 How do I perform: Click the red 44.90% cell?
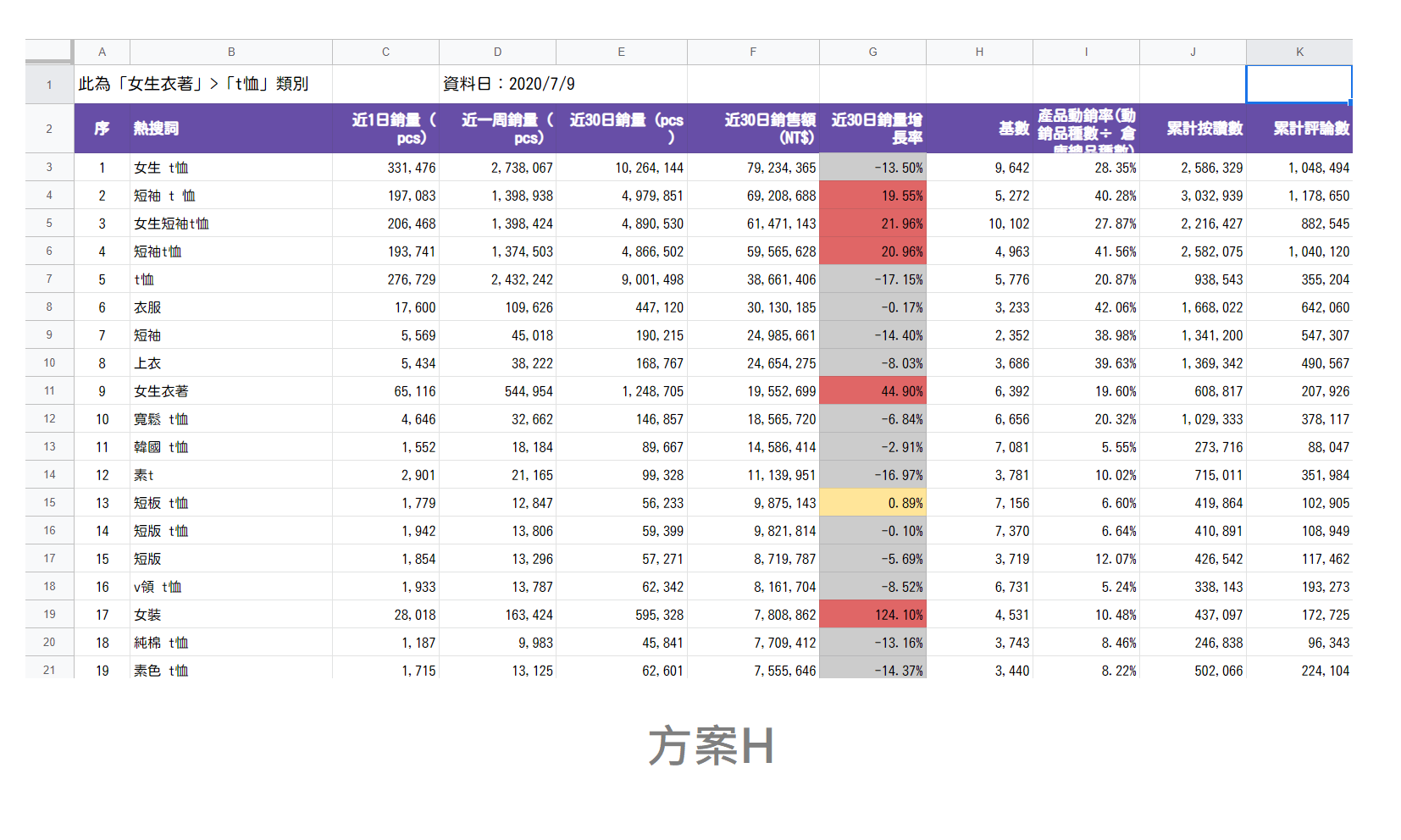[872, 391]
